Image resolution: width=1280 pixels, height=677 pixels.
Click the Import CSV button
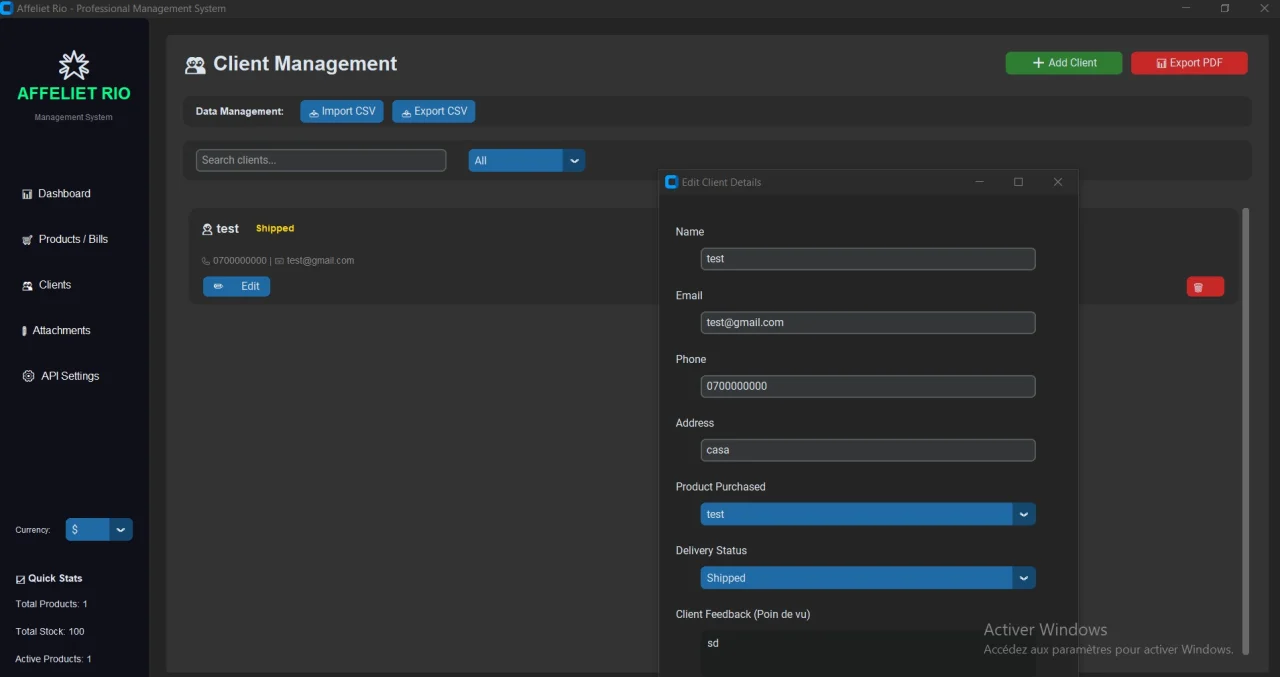[342, 112]
